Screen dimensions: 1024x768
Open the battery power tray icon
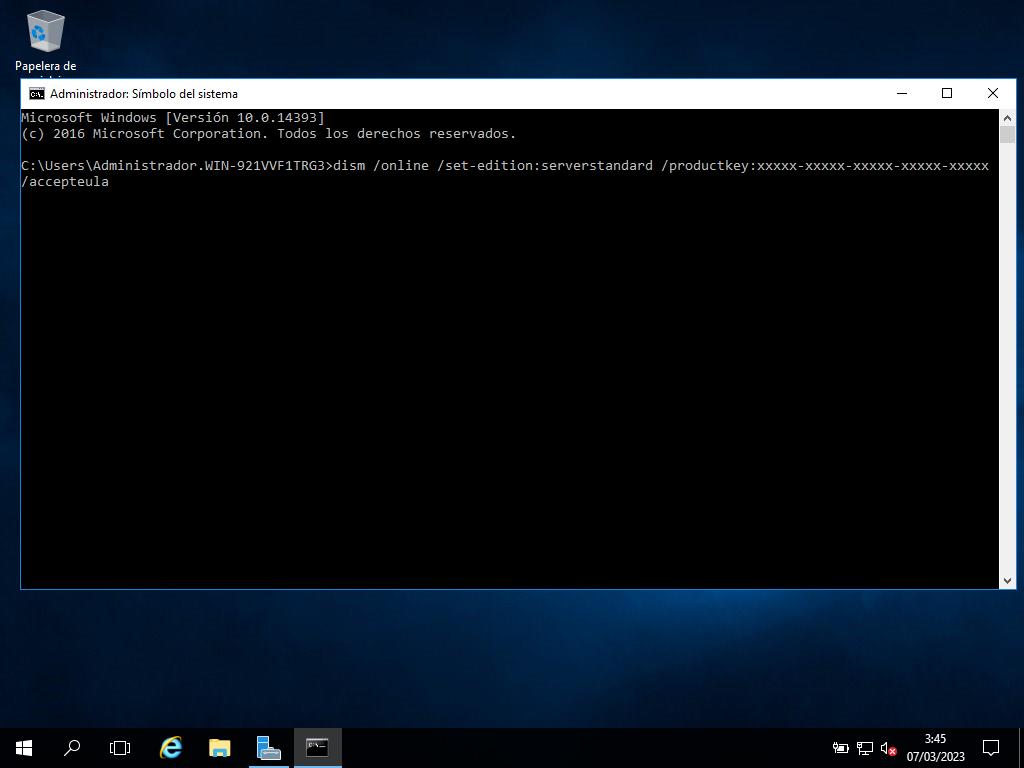[x=840, y=748]
